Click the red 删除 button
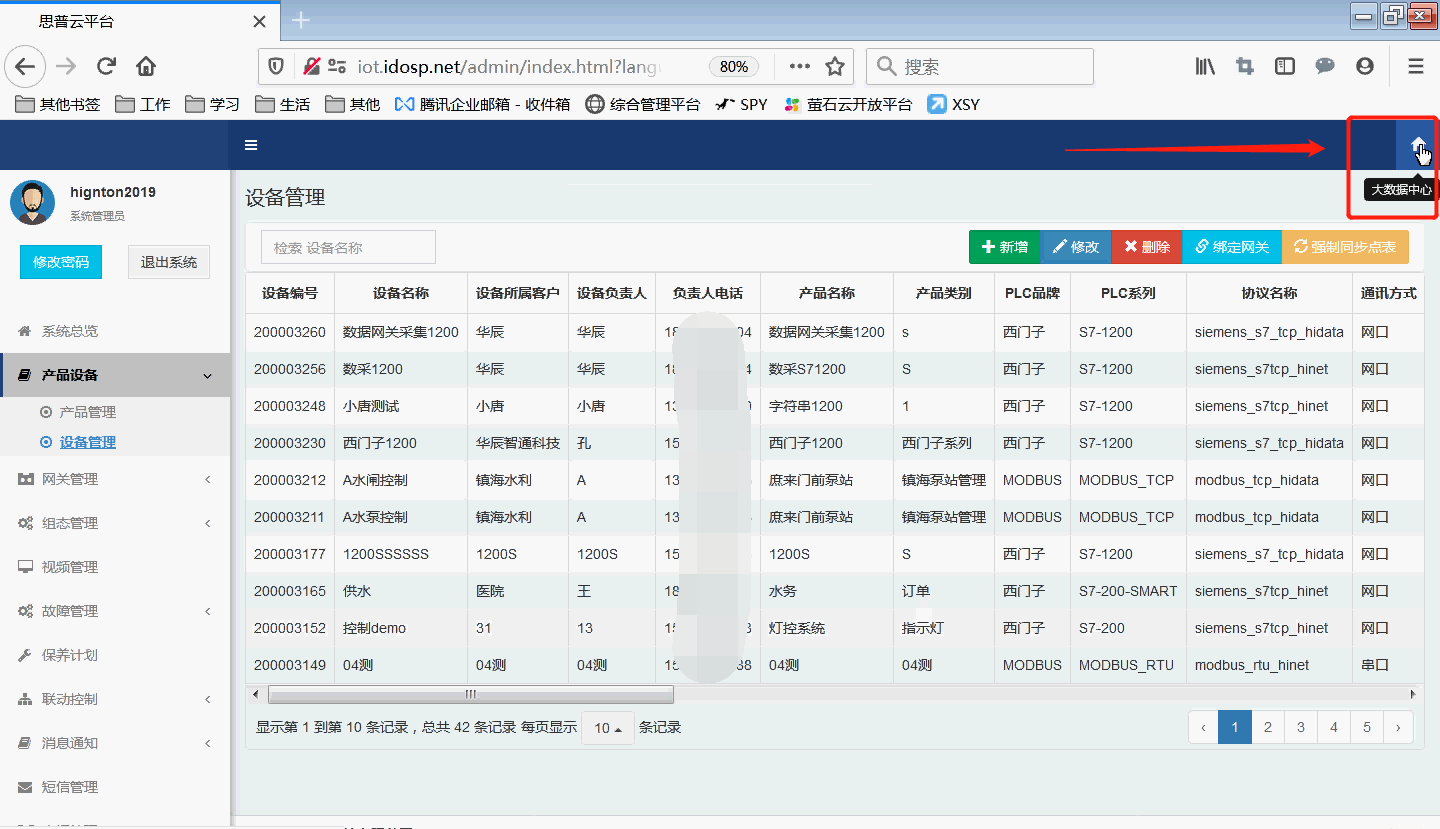 [1146, 247]
